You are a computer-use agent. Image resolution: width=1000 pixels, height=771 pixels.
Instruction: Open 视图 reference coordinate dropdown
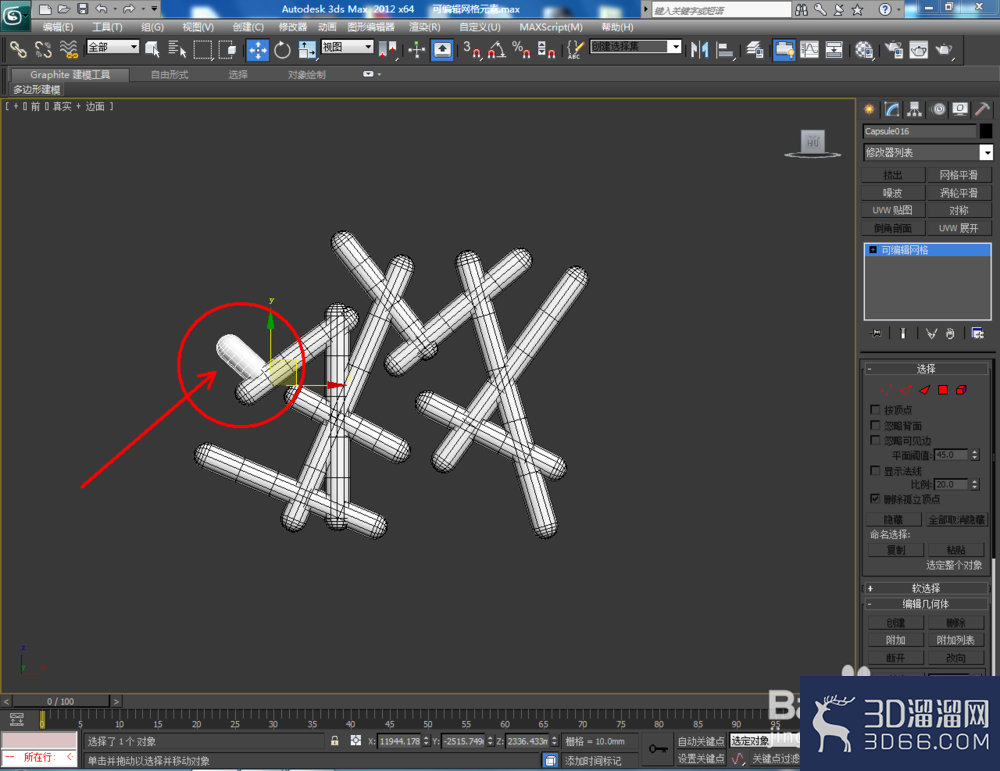click(348, 47)
